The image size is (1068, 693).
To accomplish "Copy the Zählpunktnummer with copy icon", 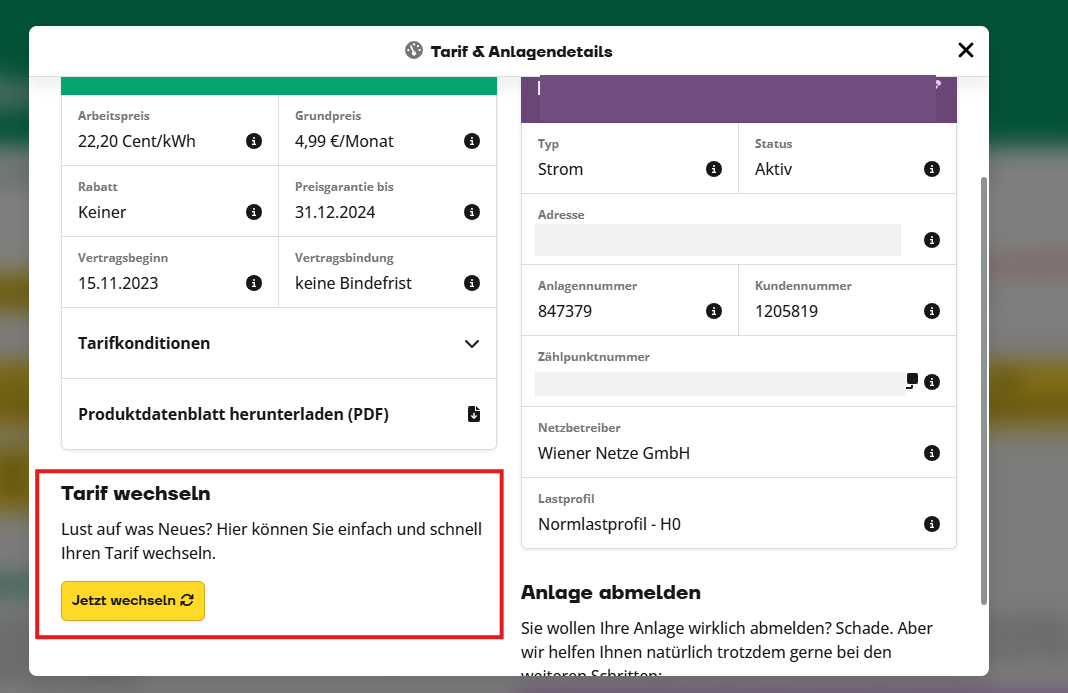I will pos(912,380).
